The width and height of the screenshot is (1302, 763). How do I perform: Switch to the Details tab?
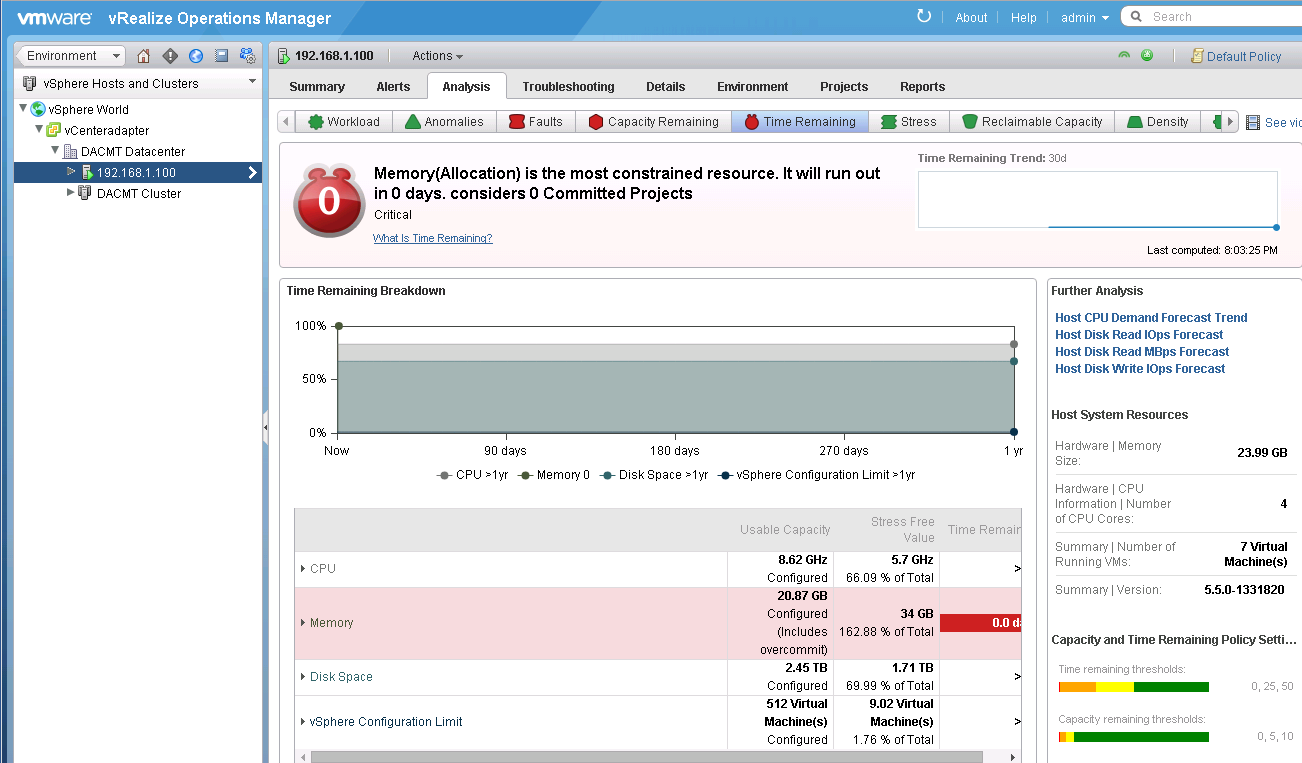(666, 86)
